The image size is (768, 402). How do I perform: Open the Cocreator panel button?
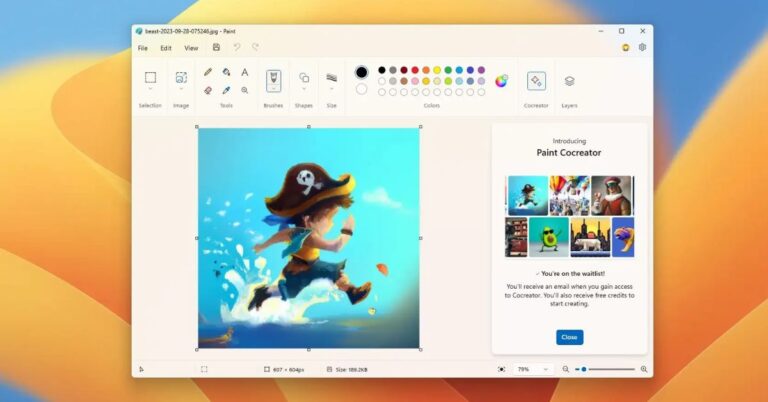pyautogui.click(x=536, y=81)
